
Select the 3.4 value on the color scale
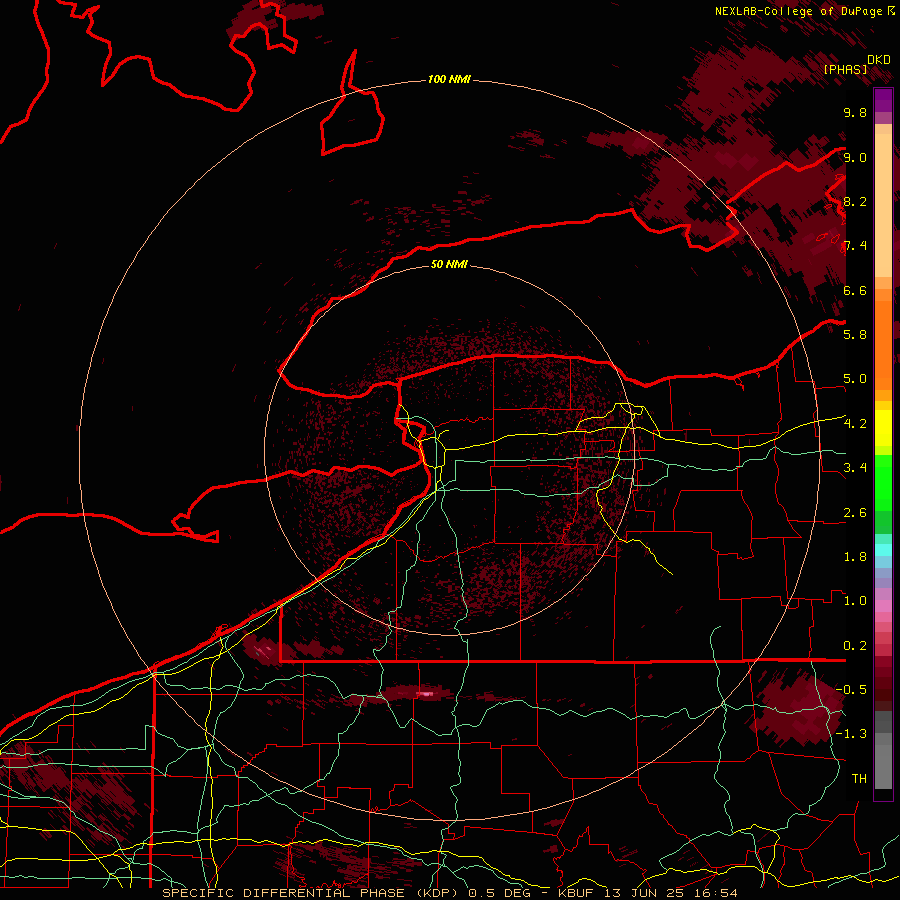(855, 468)
